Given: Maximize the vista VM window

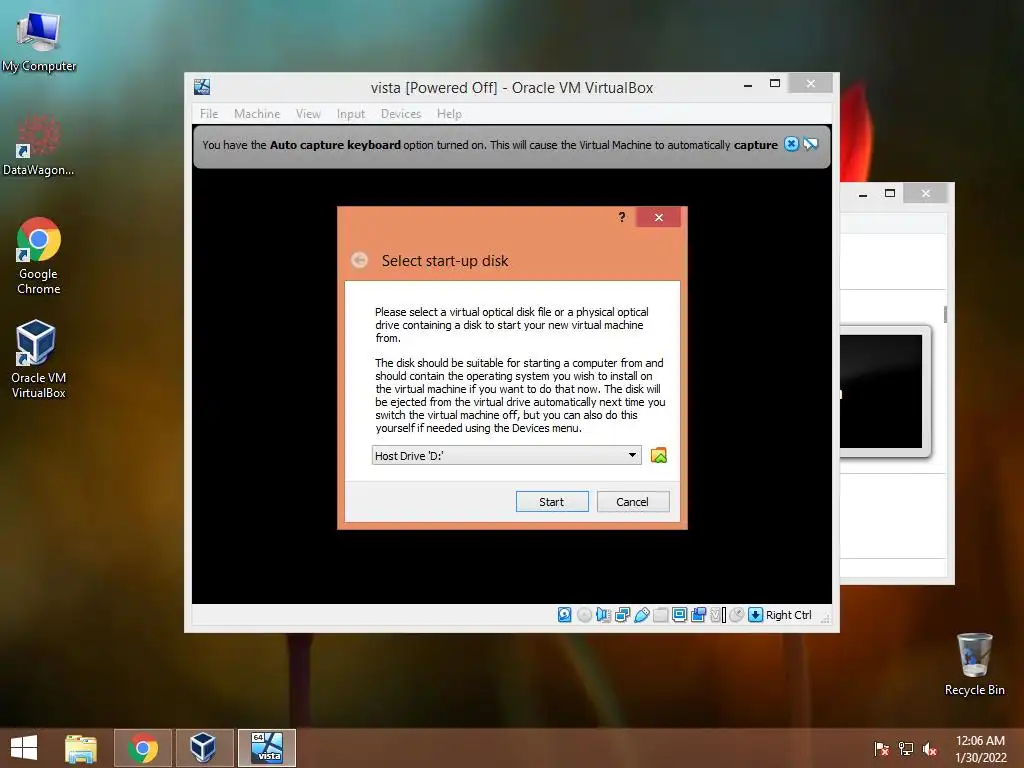Looking at the screenshot, I should (775, 84).
